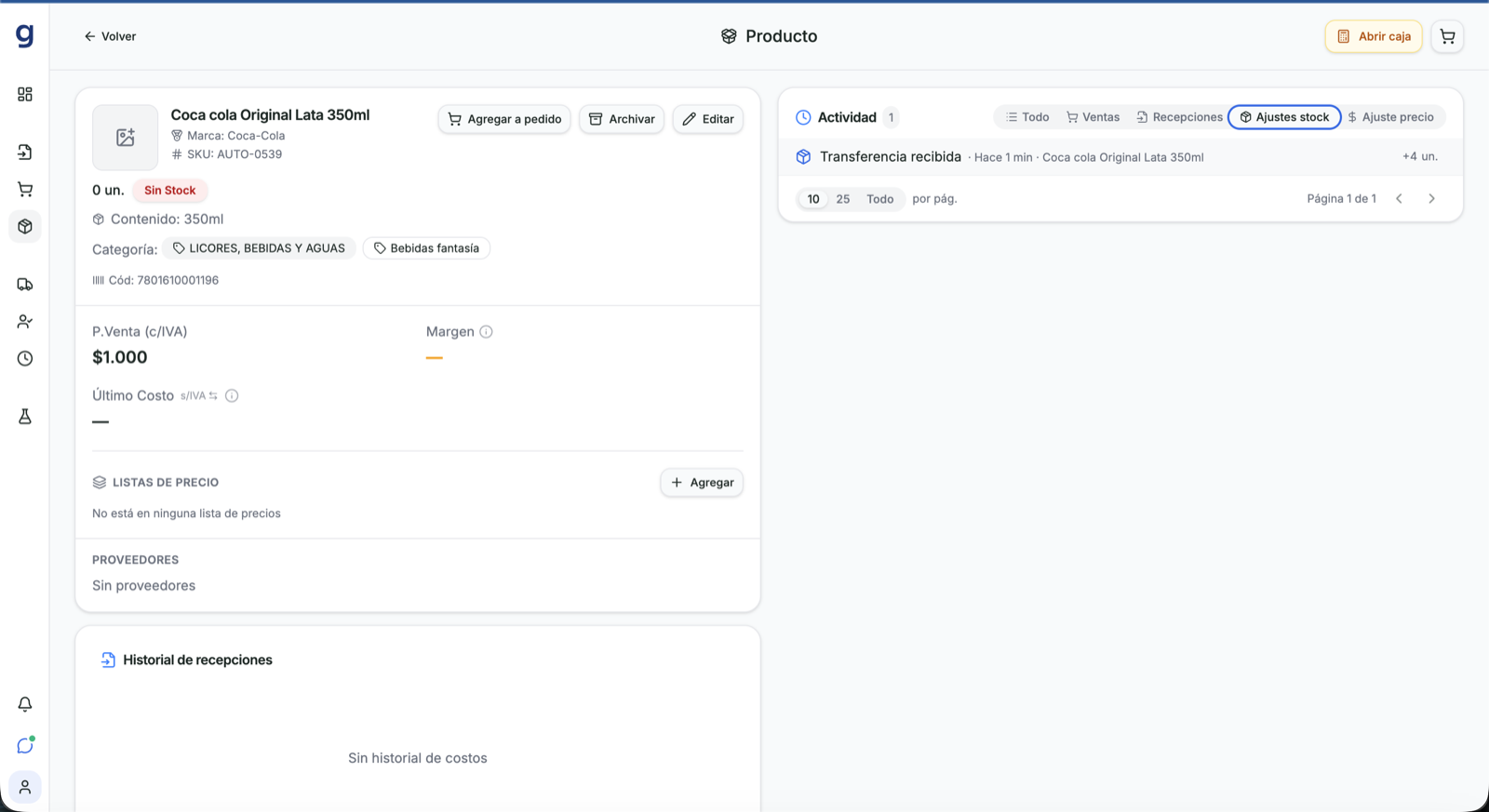Click the g logo in sidebar
Viewport: 1489px width, 812px height.
pyautogui.click(x=25, y=35)
